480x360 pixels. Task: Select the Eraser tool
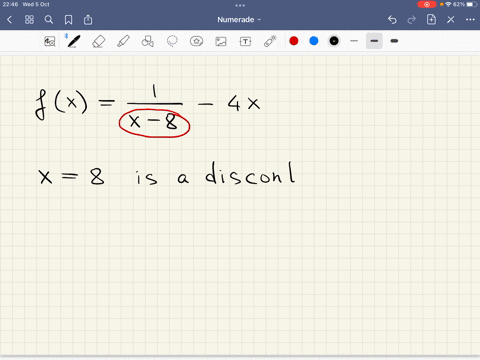click(x=99, y=41)
